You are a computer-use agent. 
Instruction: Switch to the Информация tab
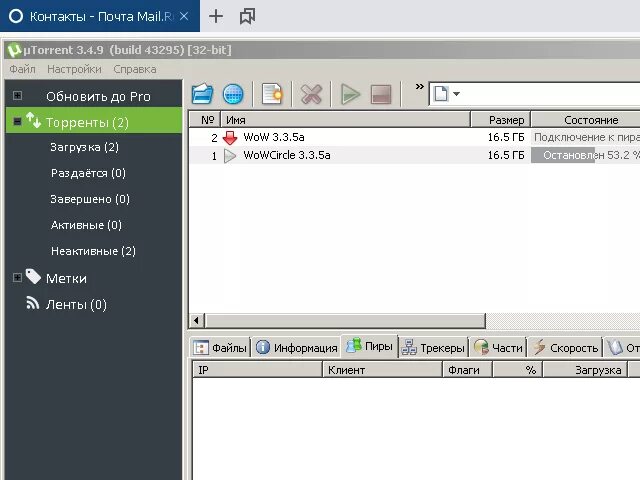(297, 347)
